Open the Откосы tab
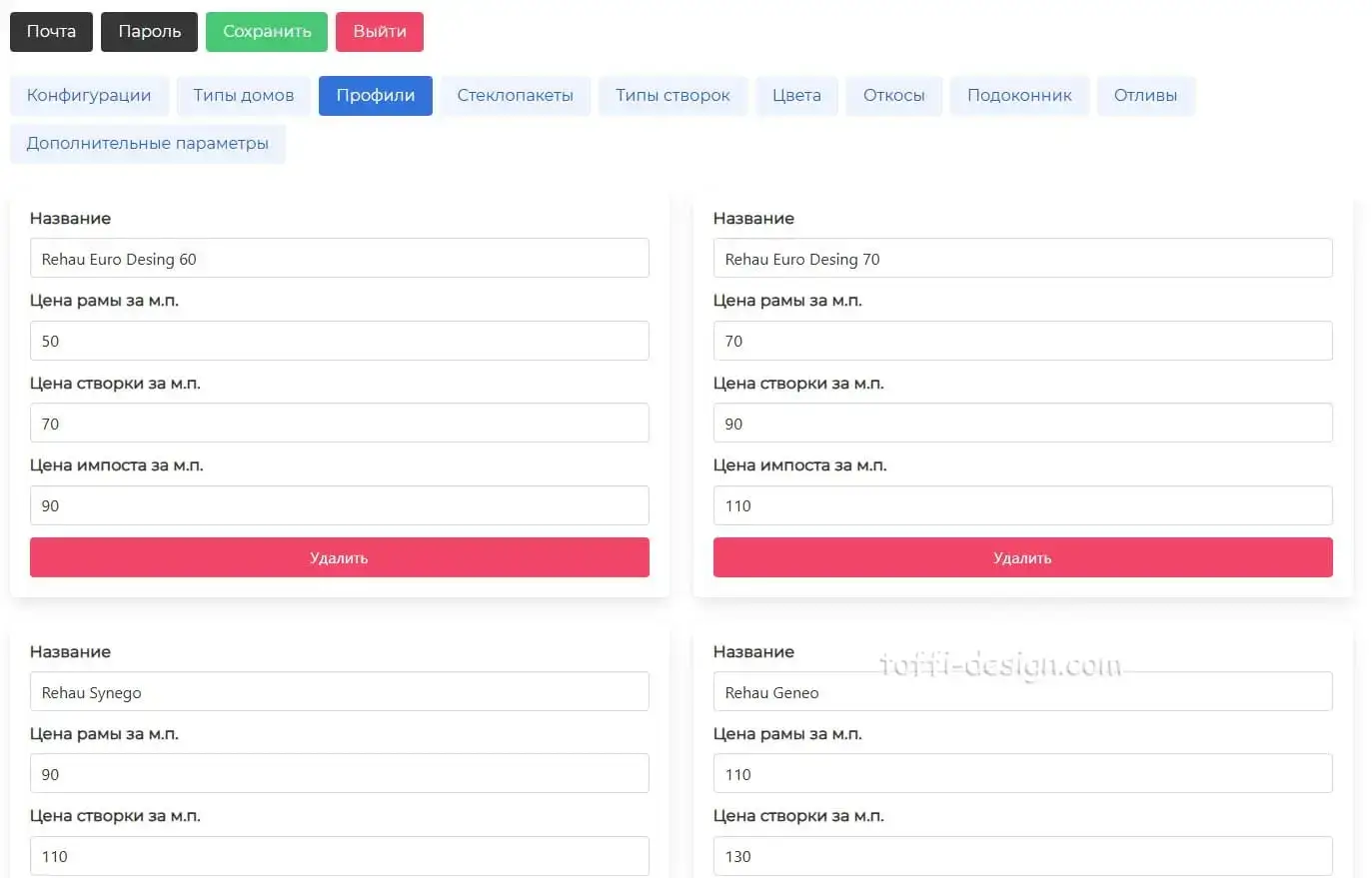1372x878 pixels. point(893,95)
